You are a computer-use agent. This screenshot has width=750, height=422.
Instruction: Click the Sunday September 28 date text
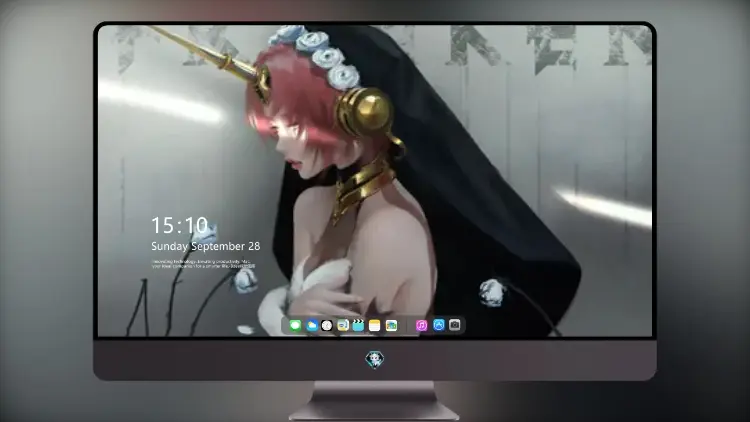(206, 246)
